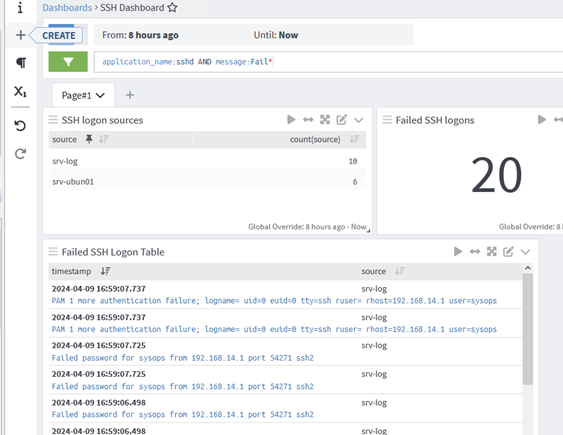Change the From: 8 hours ago time
The height and width of the screenshot is (435, 563).
(140, 35)
